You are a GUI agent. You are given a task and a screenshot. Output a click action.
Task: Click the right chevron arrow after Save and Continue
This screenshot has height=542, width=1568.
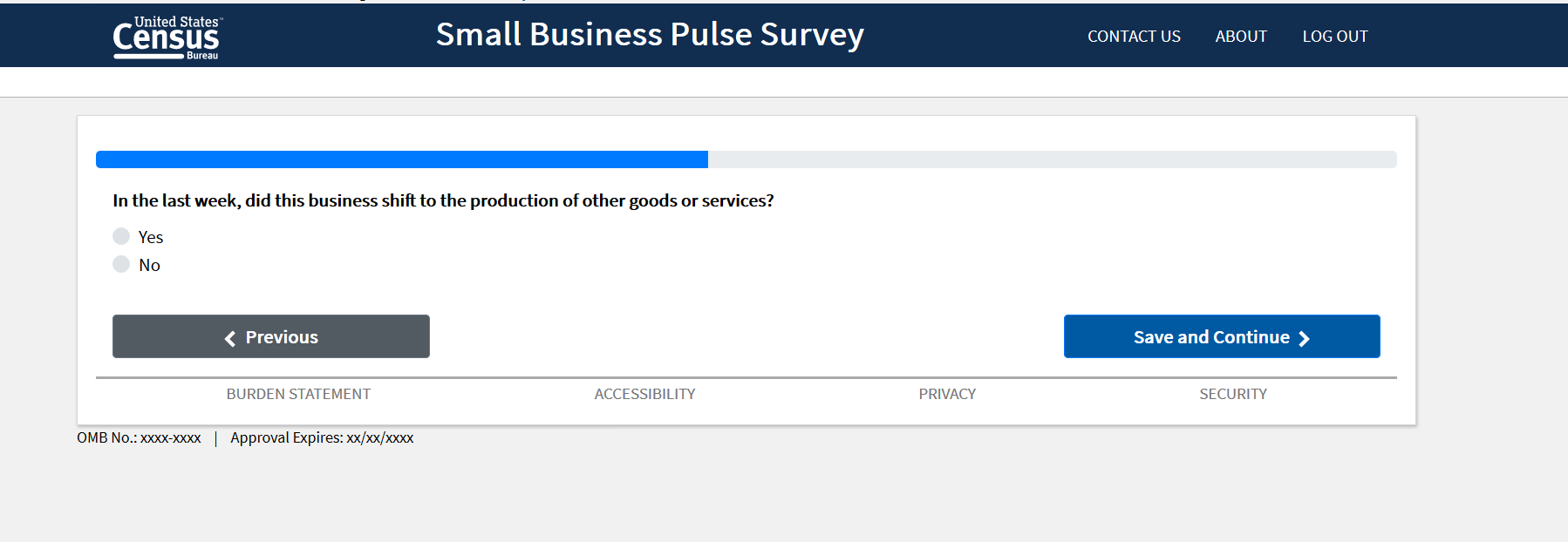pos(1304,338)
